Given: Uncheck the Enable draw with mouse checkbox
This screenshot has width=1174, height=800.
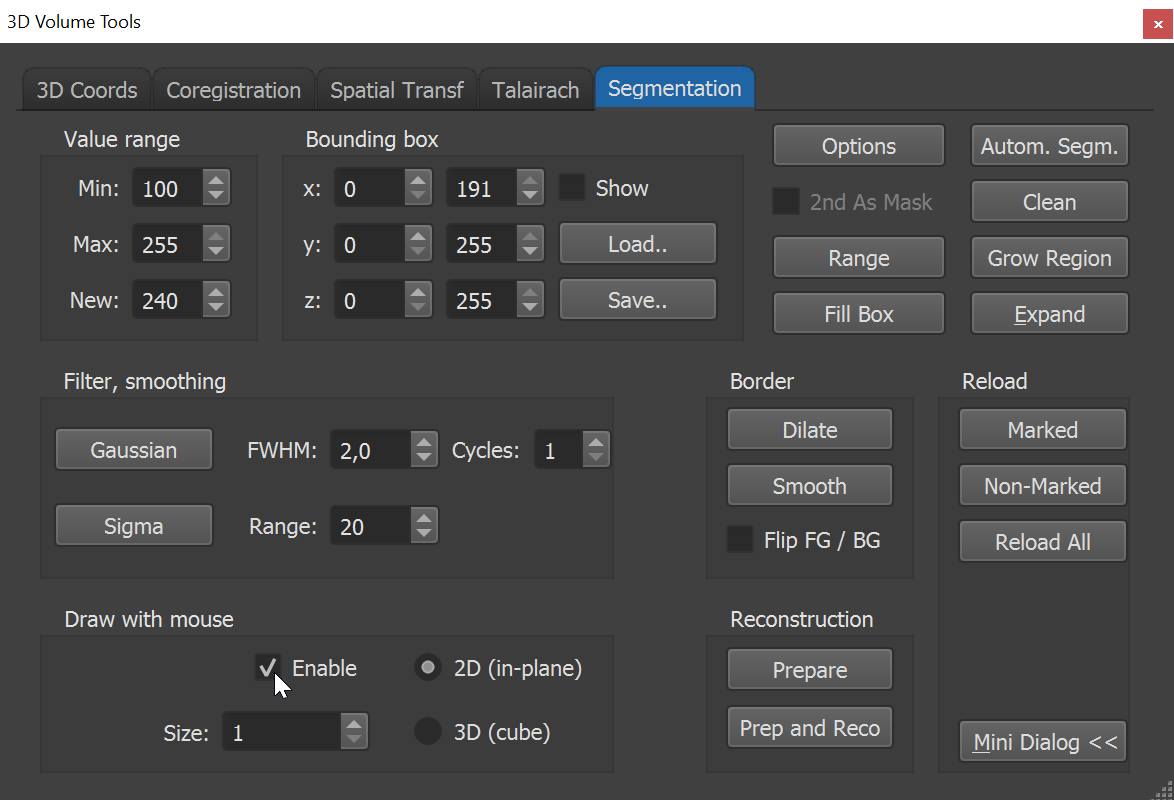Looking at the screenshot, I should pyautogui.click(x=267, y=667).
